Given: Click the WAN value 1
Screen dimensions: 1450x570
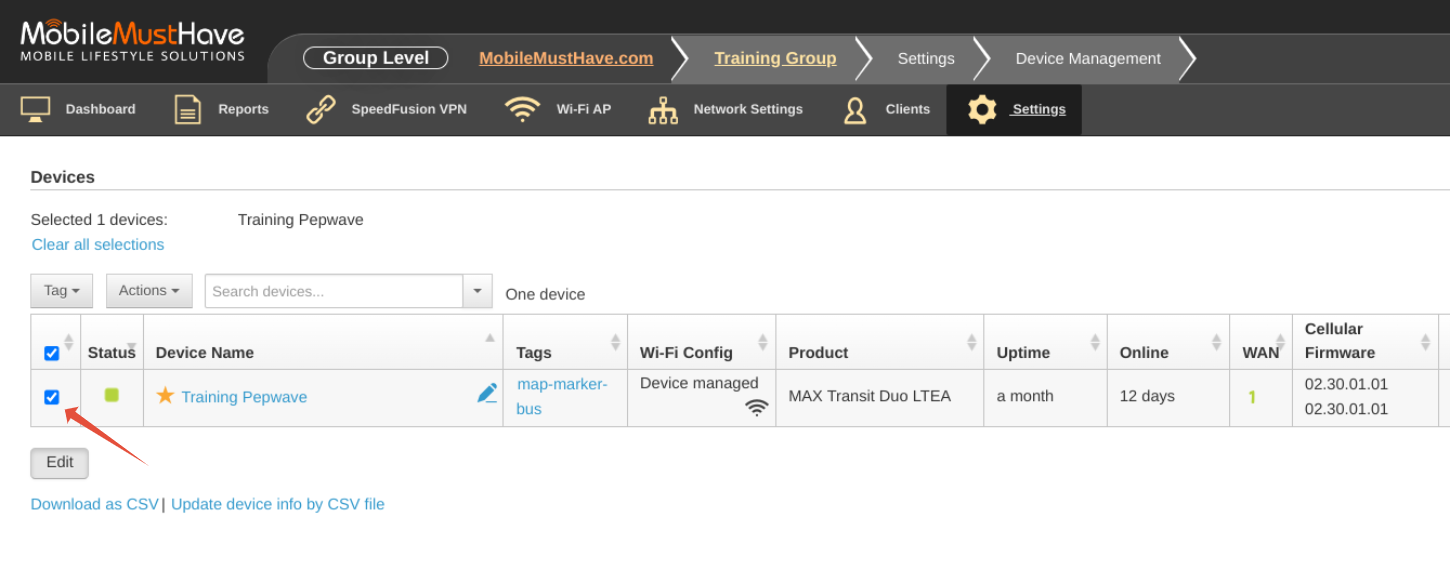Looking at the screenshot, I should click(x=1252, y=397).
